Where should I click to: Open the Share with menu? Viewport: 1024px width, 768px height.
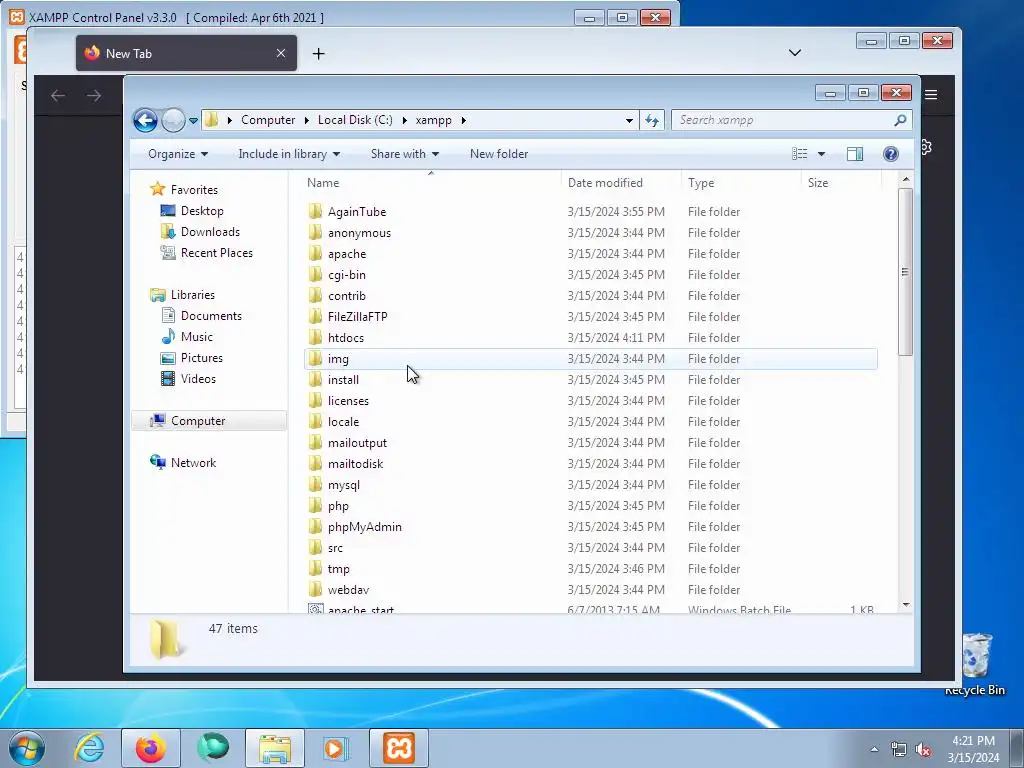pos(405,154)
